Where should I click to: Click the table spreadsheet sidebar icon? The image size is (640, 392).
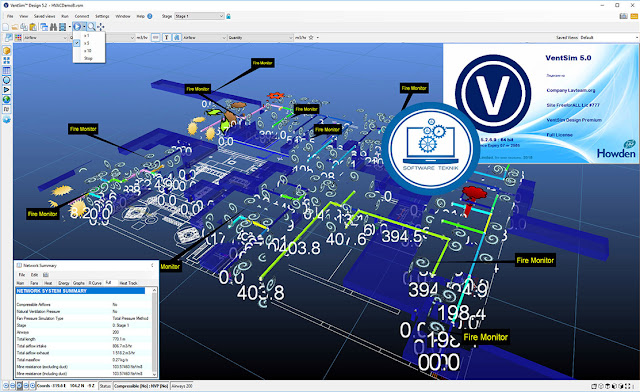click(7, 70)
